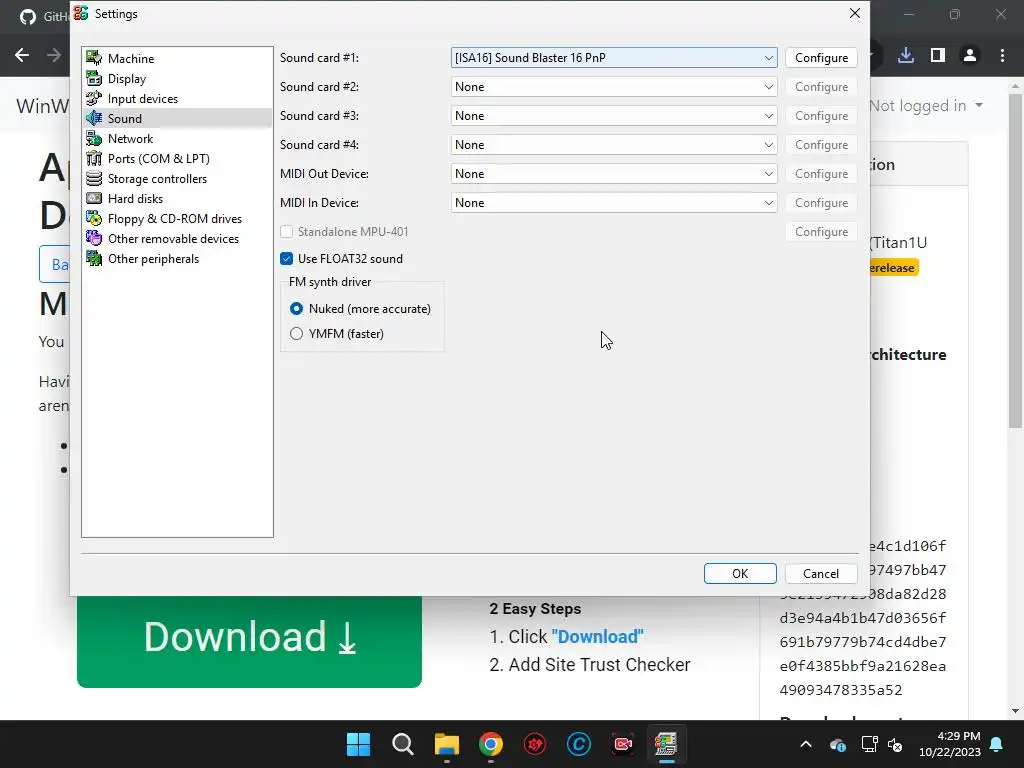Click the notification bell in system tray
The image size is (1024, 768).
tap(997, 744)
